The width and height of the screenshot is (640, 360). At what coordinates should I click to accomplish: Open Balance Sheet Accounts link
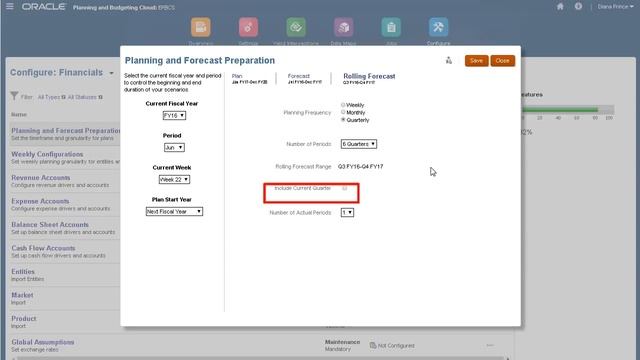tap(50, 225)
